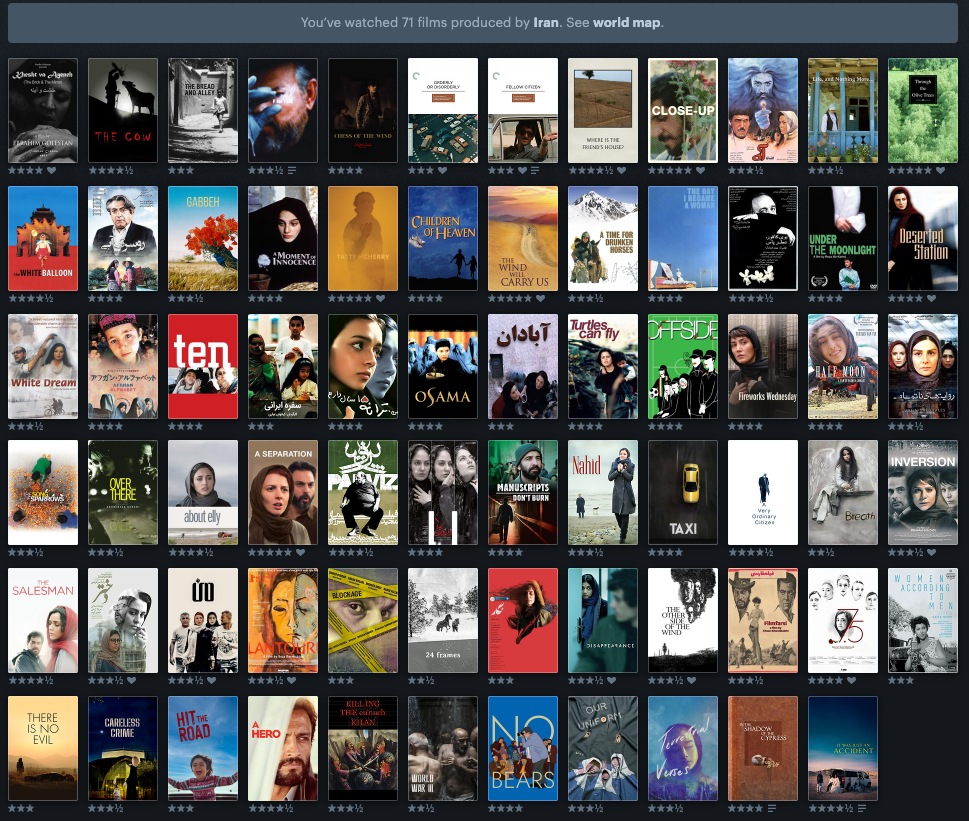This screenshot has height=821, width=969.
Task: Click the heart icon under Taste of Cherry
Action: 379,298
